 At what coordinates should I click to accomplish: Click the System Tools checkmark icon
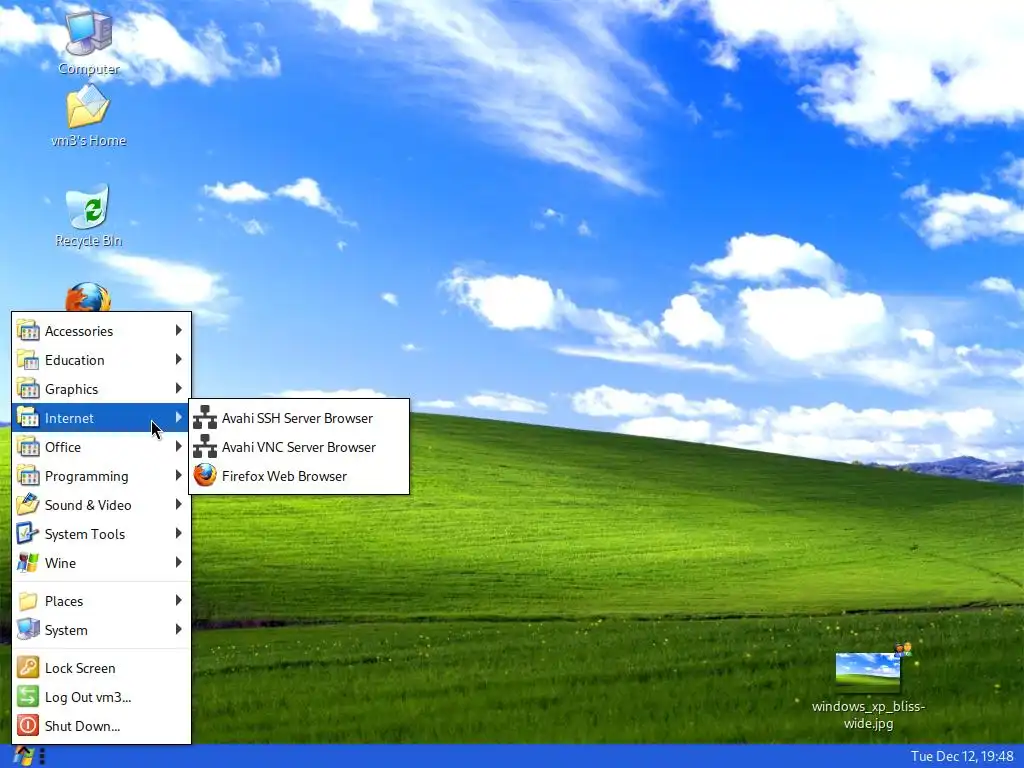[28, 534]
